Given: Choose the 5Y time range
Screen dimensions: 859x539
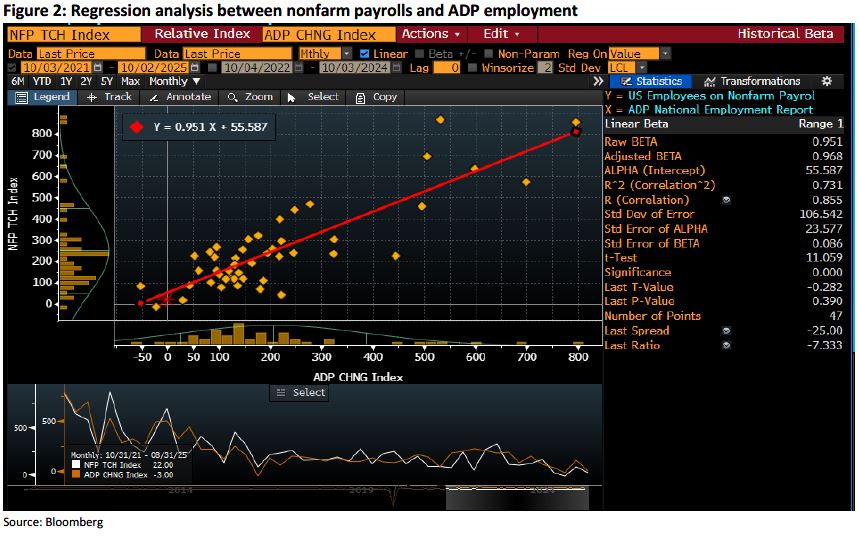Looking at the screenshot, I should pos(107,81).
